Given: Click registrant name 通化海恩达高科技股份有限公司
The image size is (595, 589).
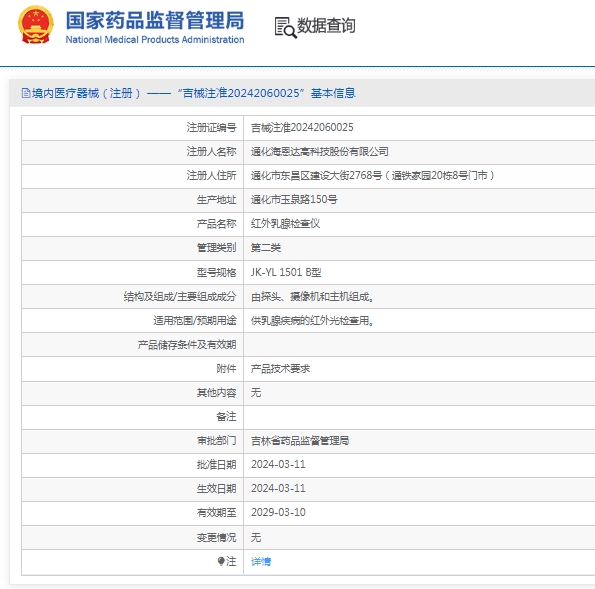Looking at the screenshot, I should click(320, 152).
